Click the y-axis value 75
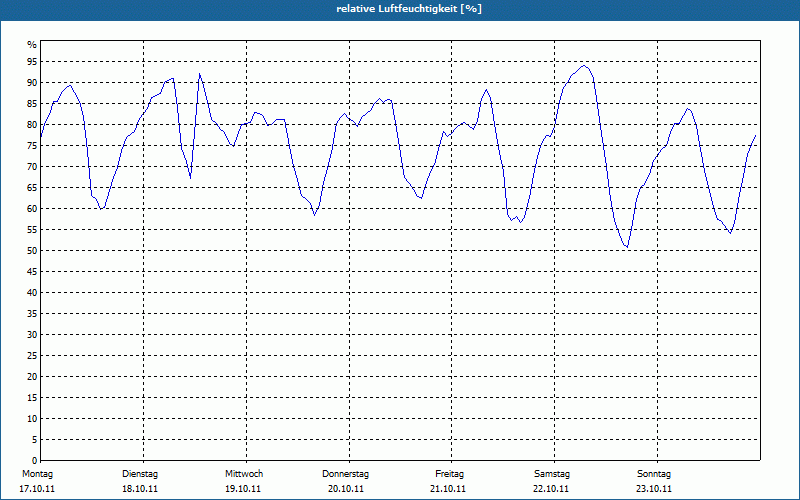This screenshot has height=500, width=800. 32,145
